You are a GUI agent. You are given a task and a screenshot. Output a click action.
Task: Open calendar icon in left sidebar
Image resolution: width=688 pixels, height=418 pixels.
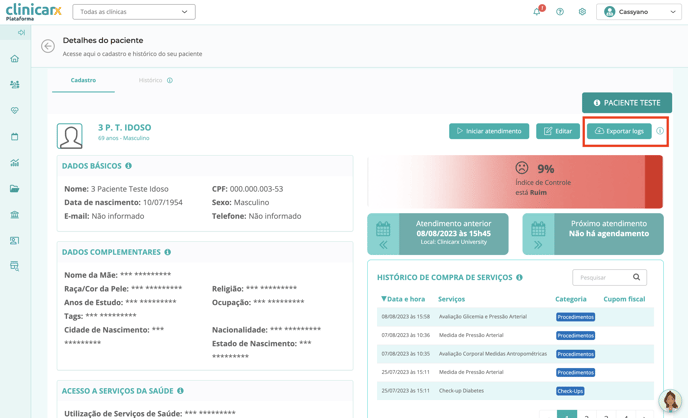15,137
